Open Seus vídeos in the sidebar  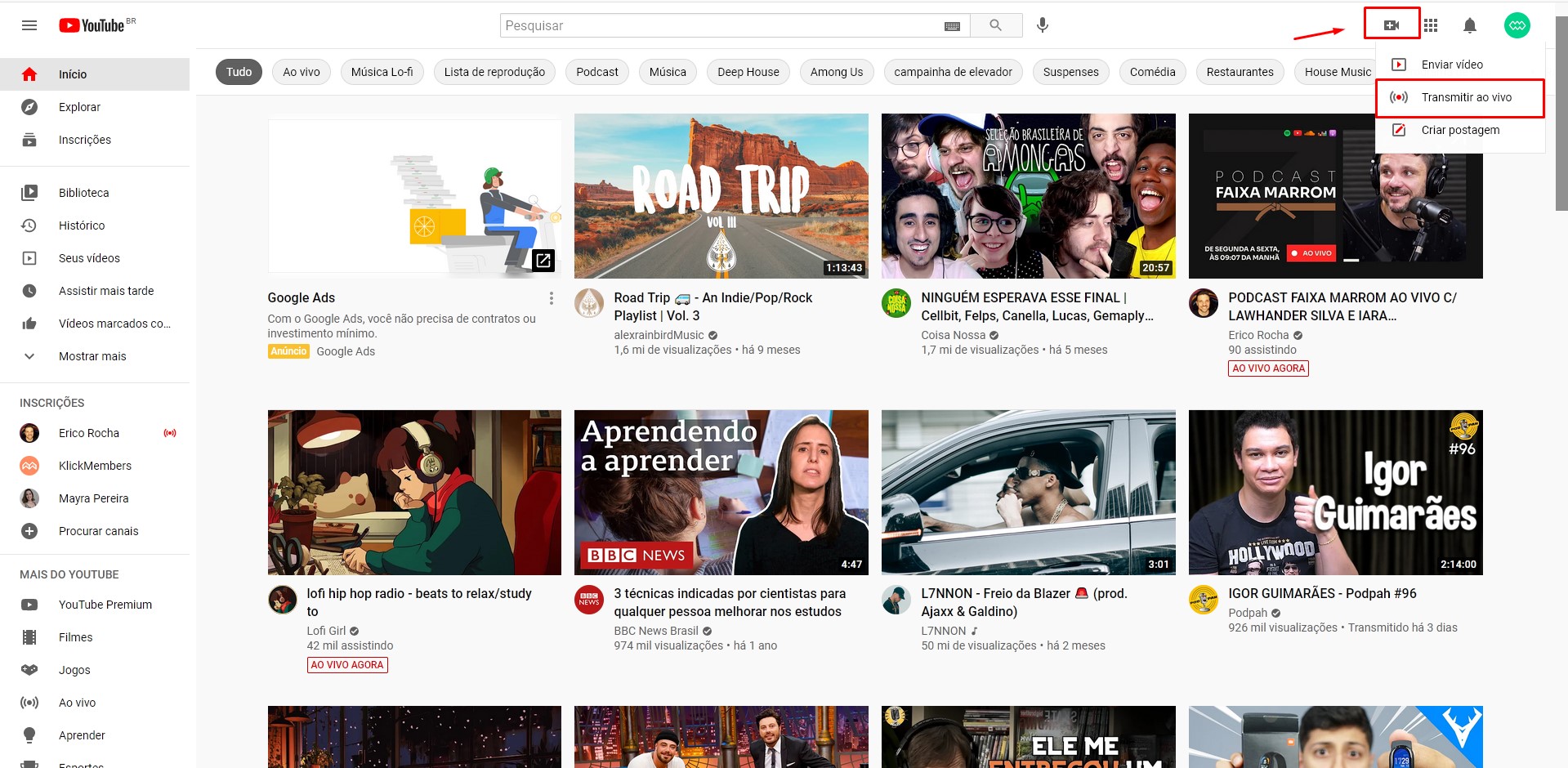tap(95, 258)
